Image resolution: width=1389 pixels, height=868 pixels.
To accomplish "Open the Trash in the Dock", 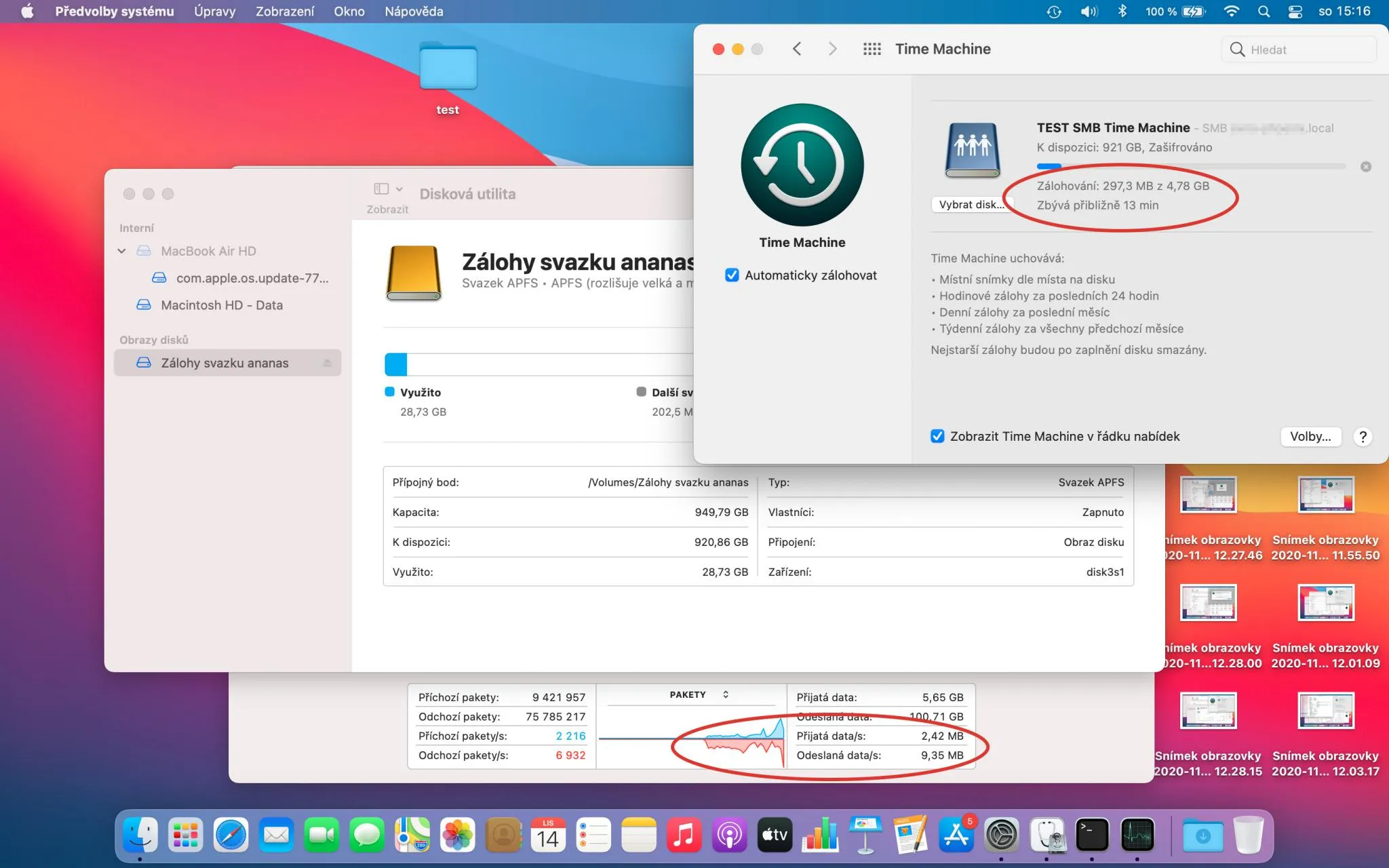I will point(1248,835).
